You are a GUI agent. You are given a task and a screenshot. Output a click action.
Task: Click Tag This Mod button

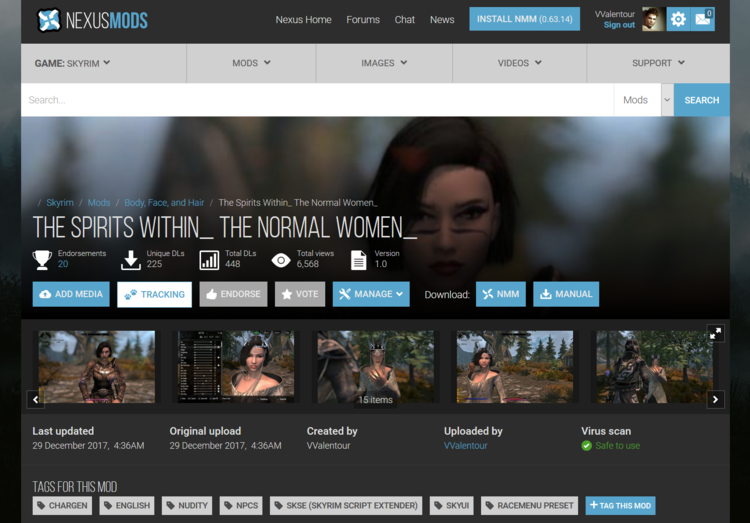tap(620, 505)
